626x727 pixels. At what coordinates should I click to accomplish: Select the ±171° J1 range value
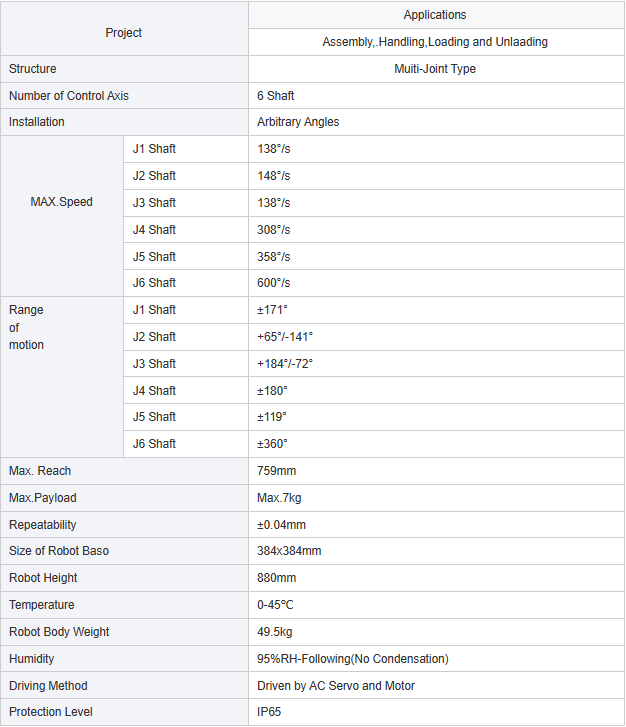(272, 310)
